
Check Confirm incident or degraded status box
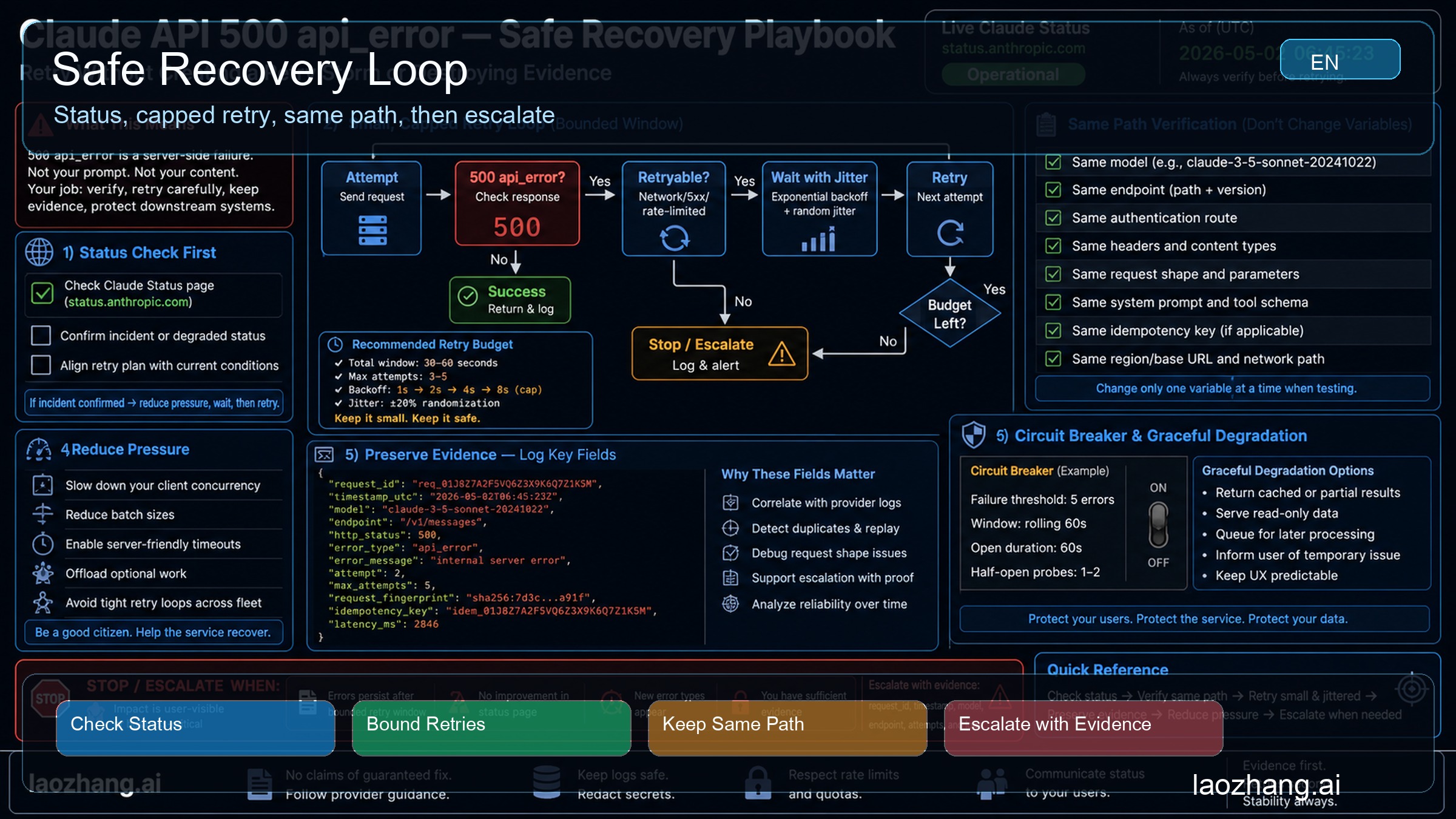(41, 335)
